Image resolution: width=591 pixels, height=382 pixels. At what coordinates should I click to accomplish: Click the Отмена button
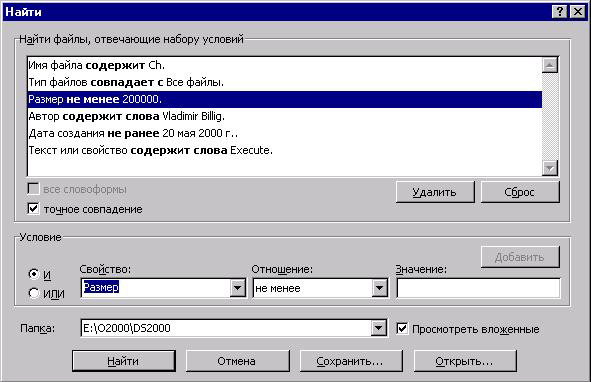(x=237, y=361)
